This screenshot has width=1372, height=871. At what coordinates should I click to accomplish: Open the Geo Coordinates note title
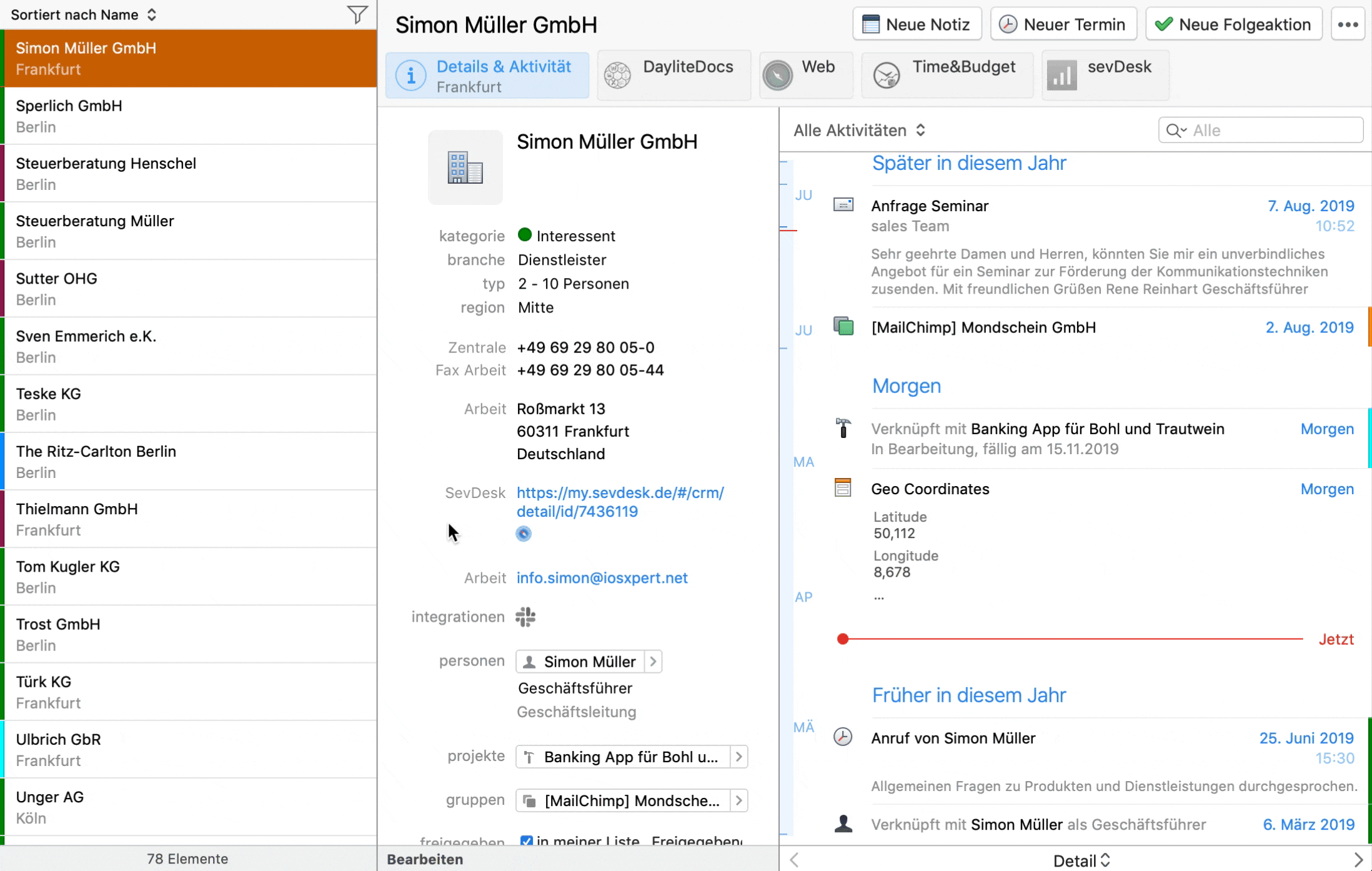930,488
